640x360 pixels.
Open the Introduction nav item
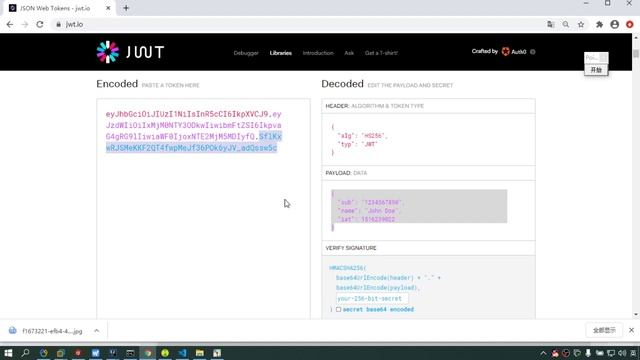pos(318,53)
